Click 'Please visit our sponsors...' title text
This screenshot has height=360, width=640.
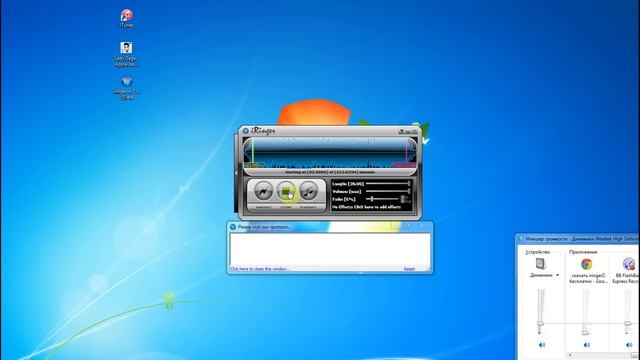(x=265, y=227)
